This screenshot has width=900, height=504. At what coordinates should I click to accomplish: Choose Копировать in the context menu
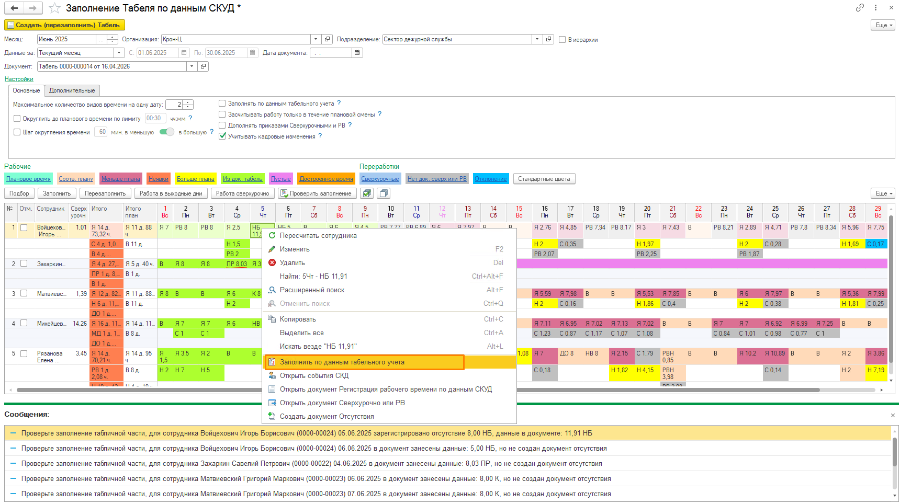[x=389, y=319]
